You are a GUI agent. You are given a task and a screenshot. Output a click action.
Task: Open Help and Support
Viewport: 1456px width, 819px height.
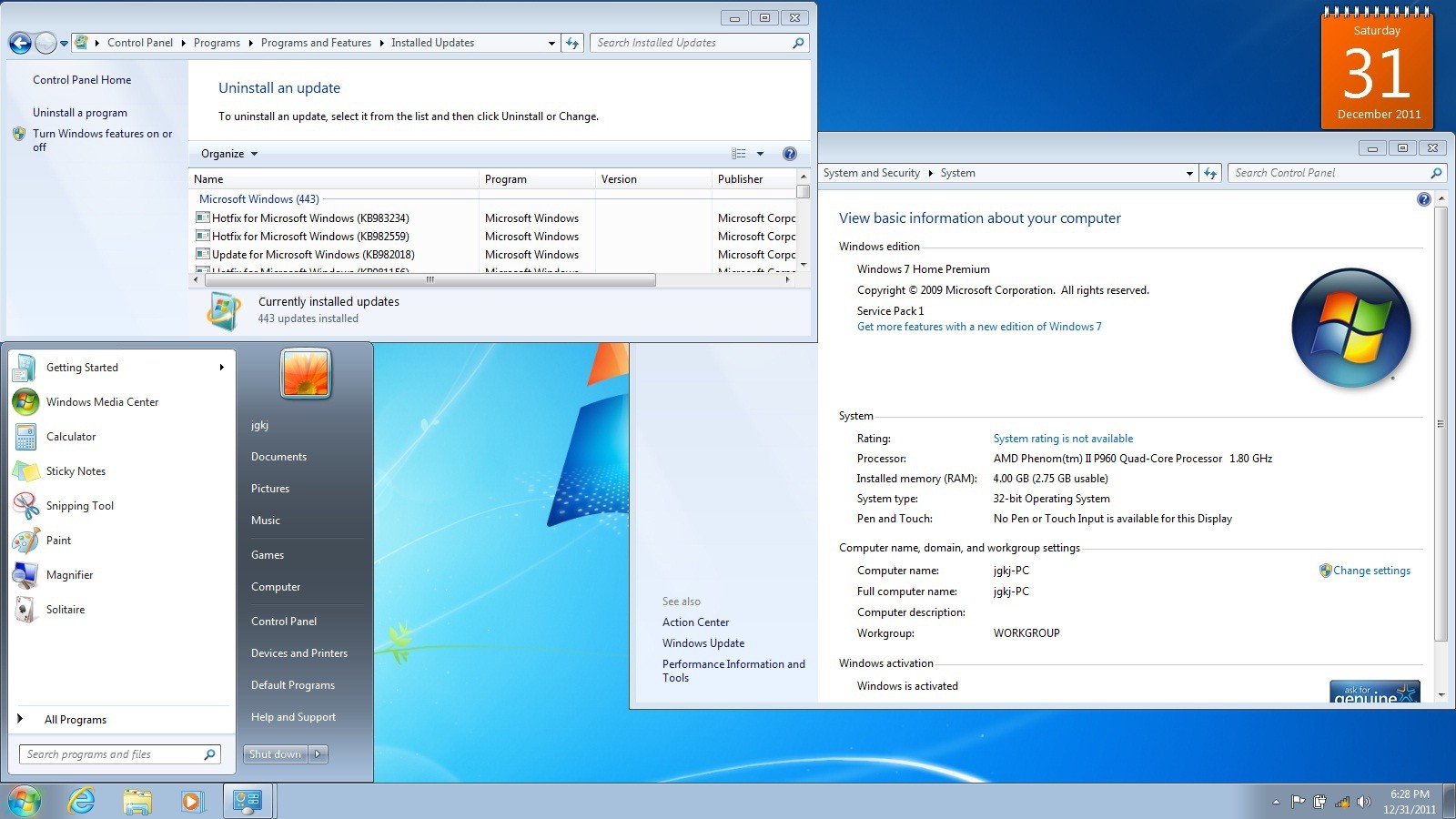(x=293, y=717)
